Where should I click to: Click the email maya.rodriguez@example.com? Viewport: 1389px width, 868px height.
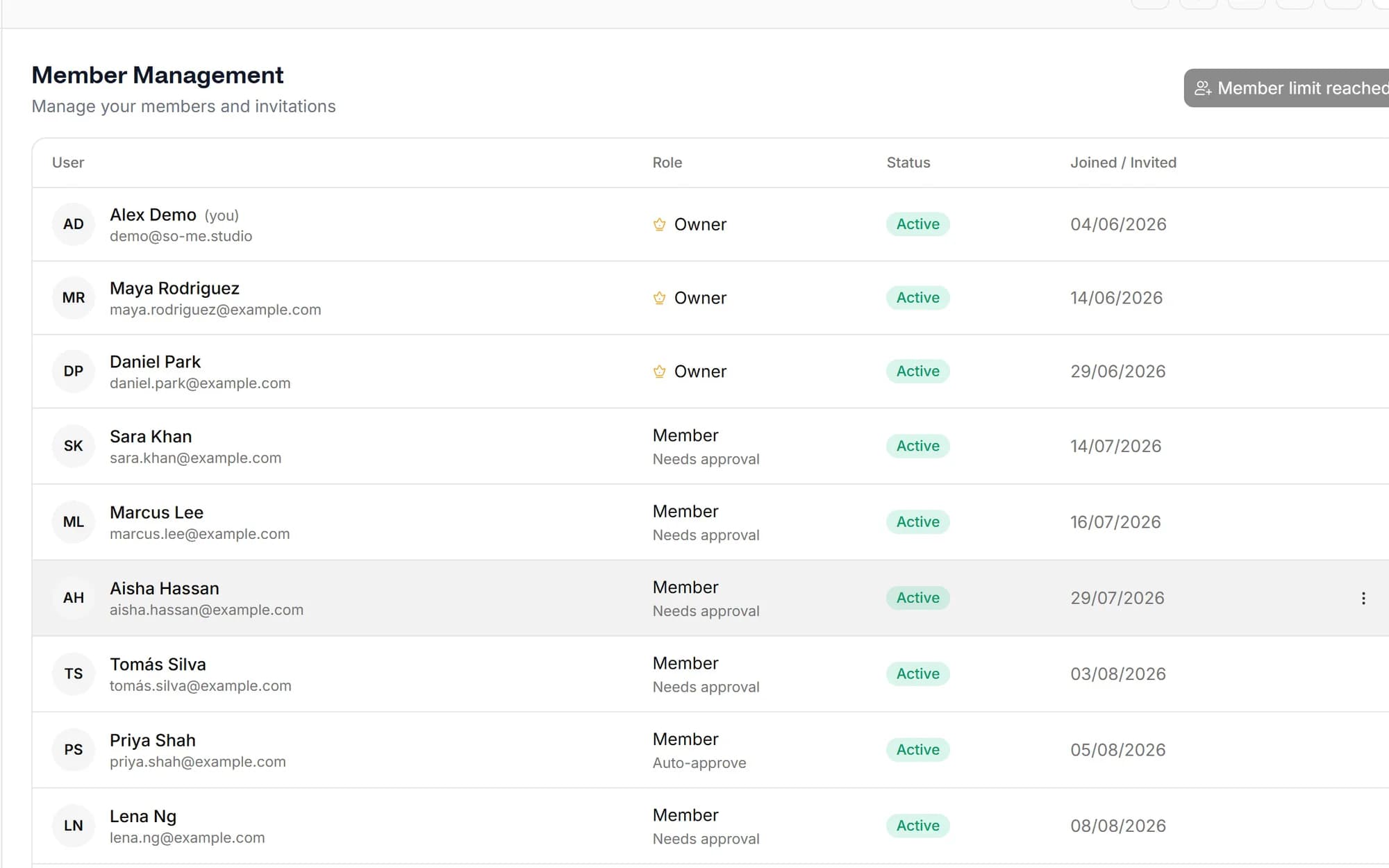coord(215,310)
